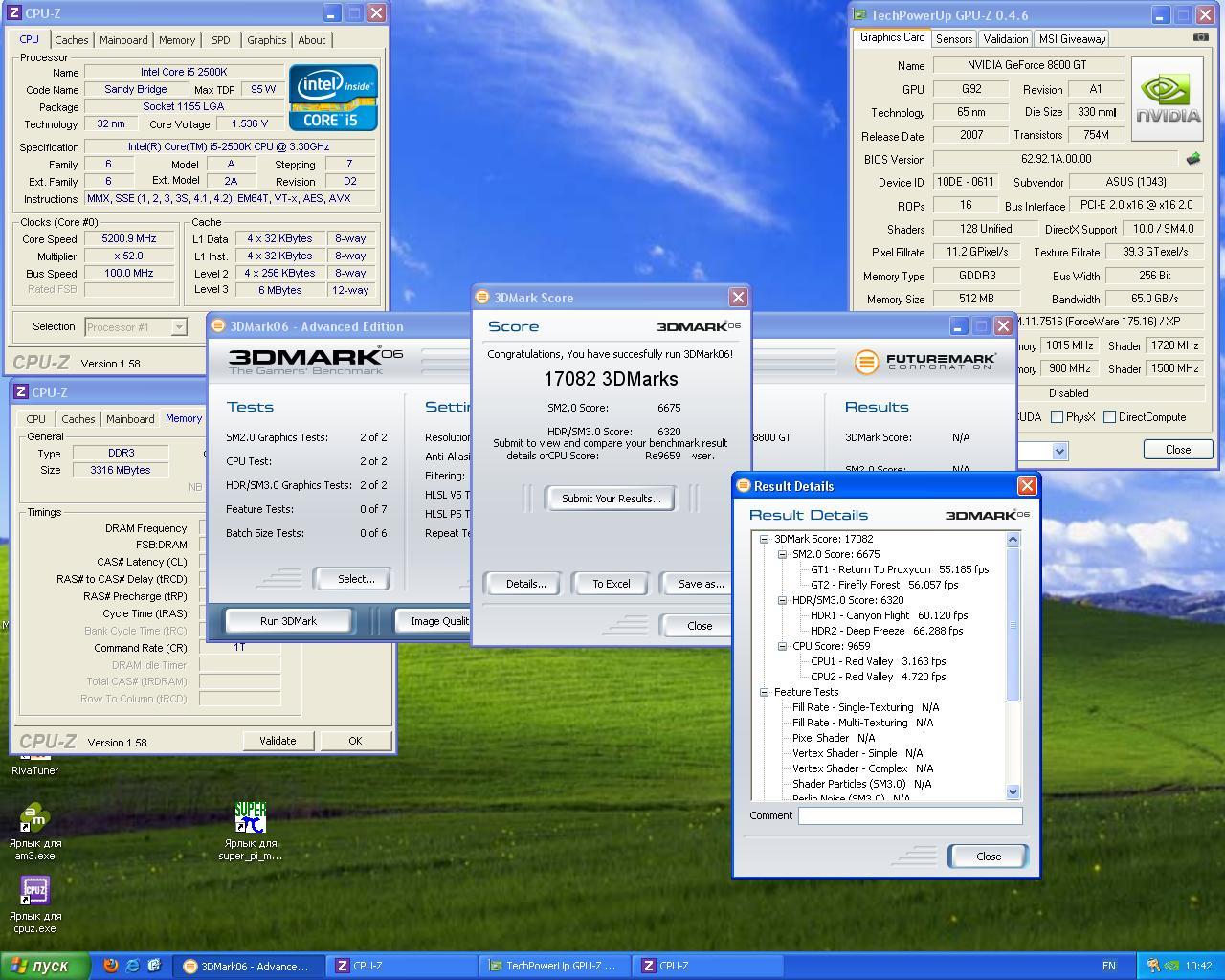This screenshot has height=980, width=1225.
Task: Switch to the Mainboard tab in top CPU-Z
Action: (123, 40)
